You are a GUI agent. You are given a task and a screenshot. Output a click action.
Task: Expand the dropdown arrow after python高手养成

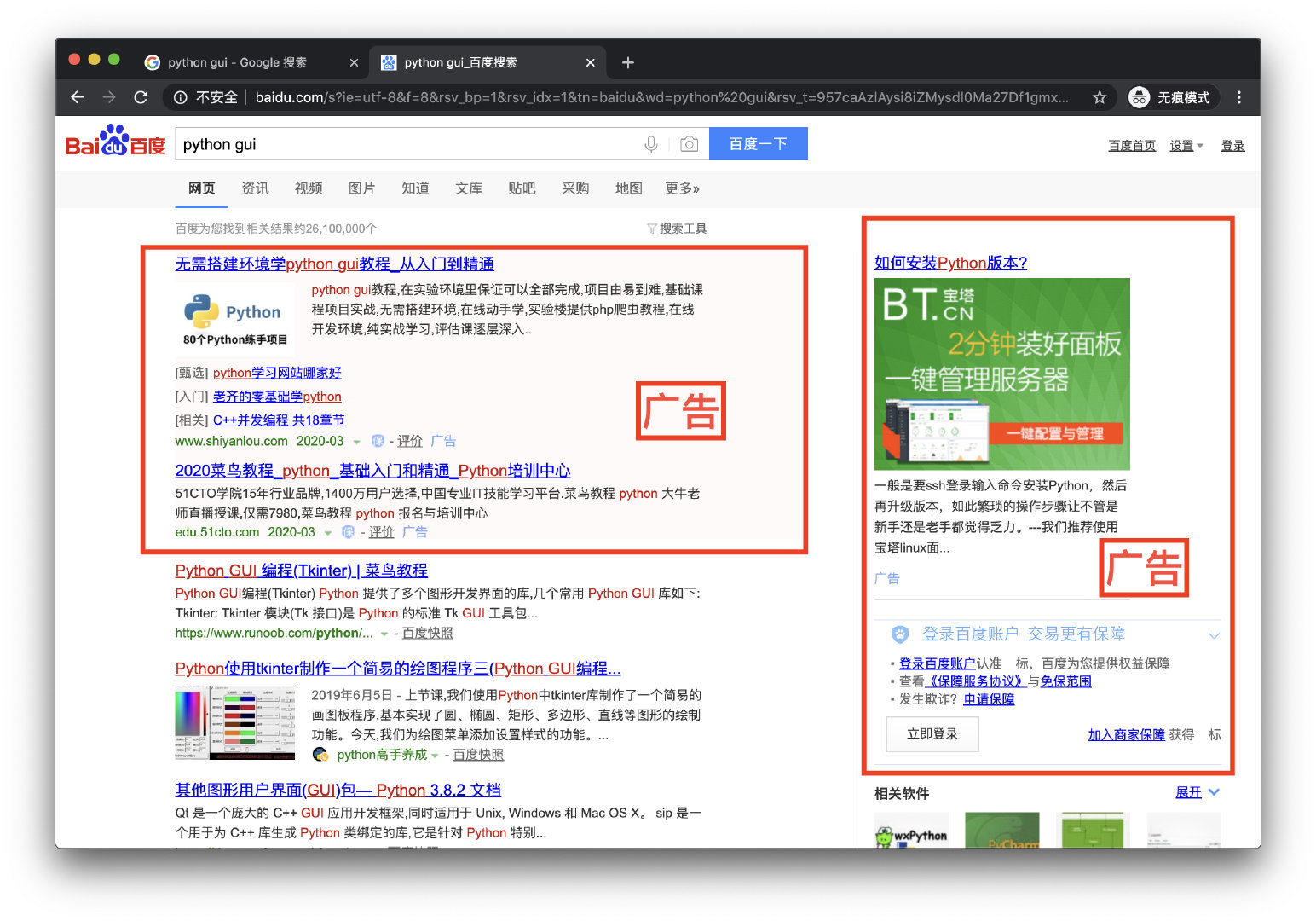point(435,756)
